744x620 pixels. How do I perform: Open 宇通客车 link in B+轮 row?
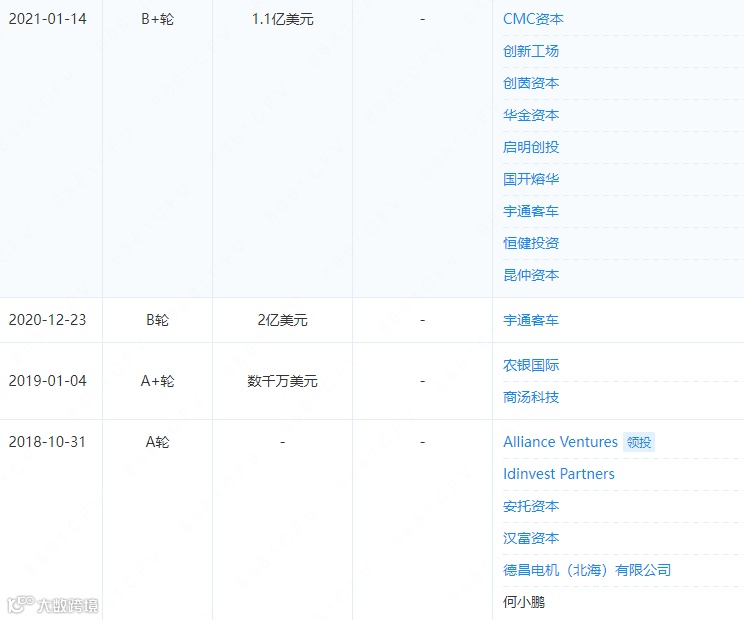530,211
